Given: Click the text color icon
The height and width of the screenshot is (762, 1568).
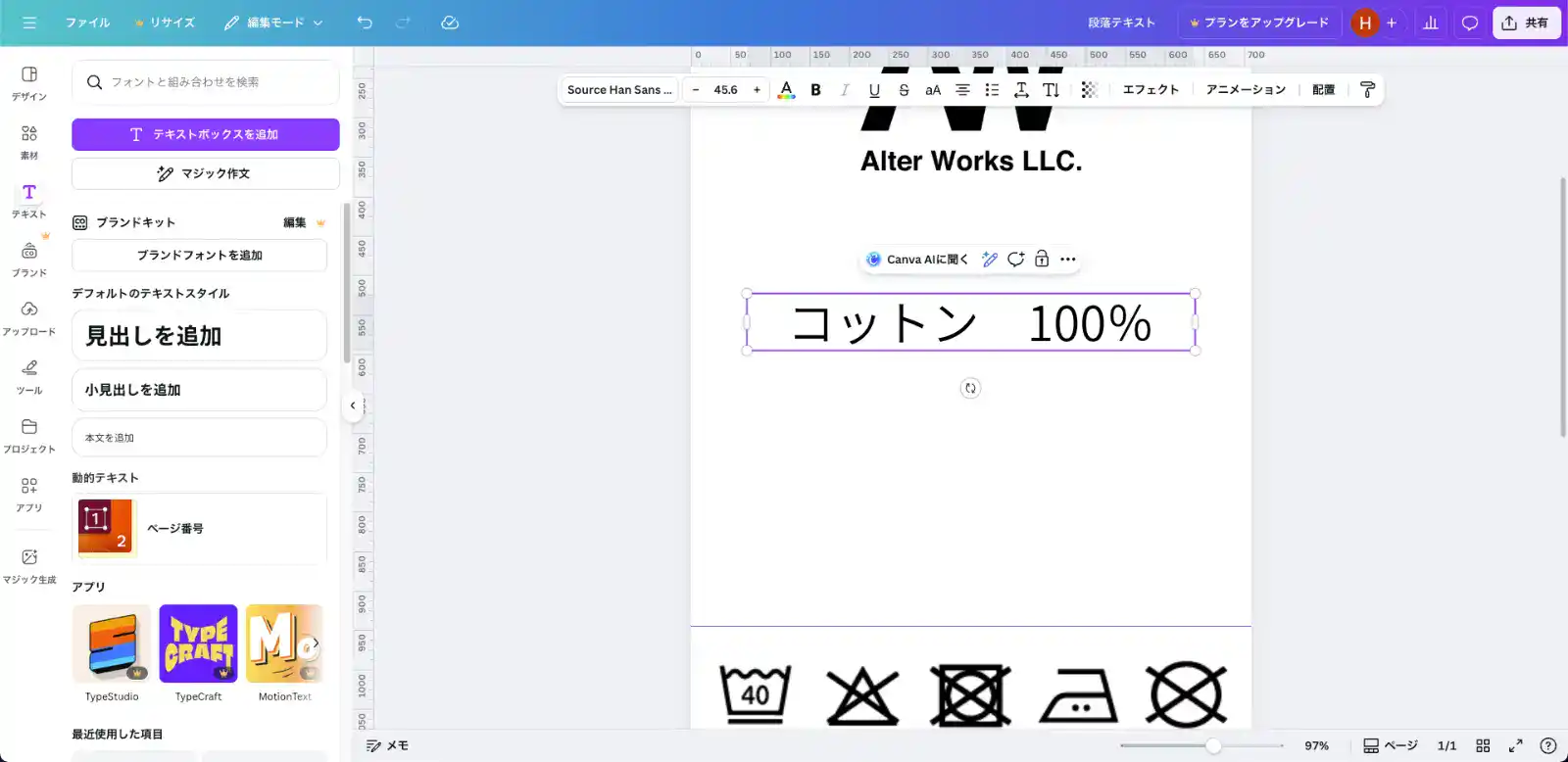Looking at the screenshot, I should point(786,90).
